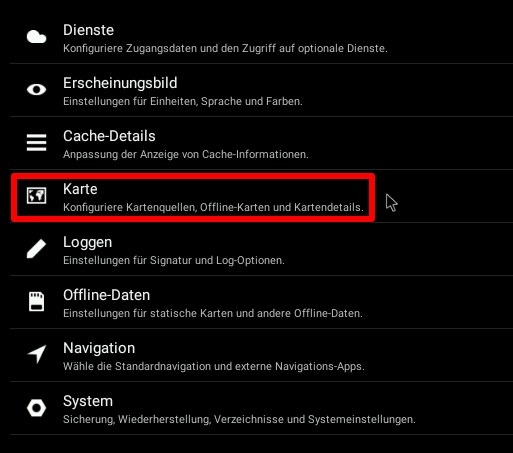Click the world map icon for Karte
513x453 pixels.
[36, 195]
